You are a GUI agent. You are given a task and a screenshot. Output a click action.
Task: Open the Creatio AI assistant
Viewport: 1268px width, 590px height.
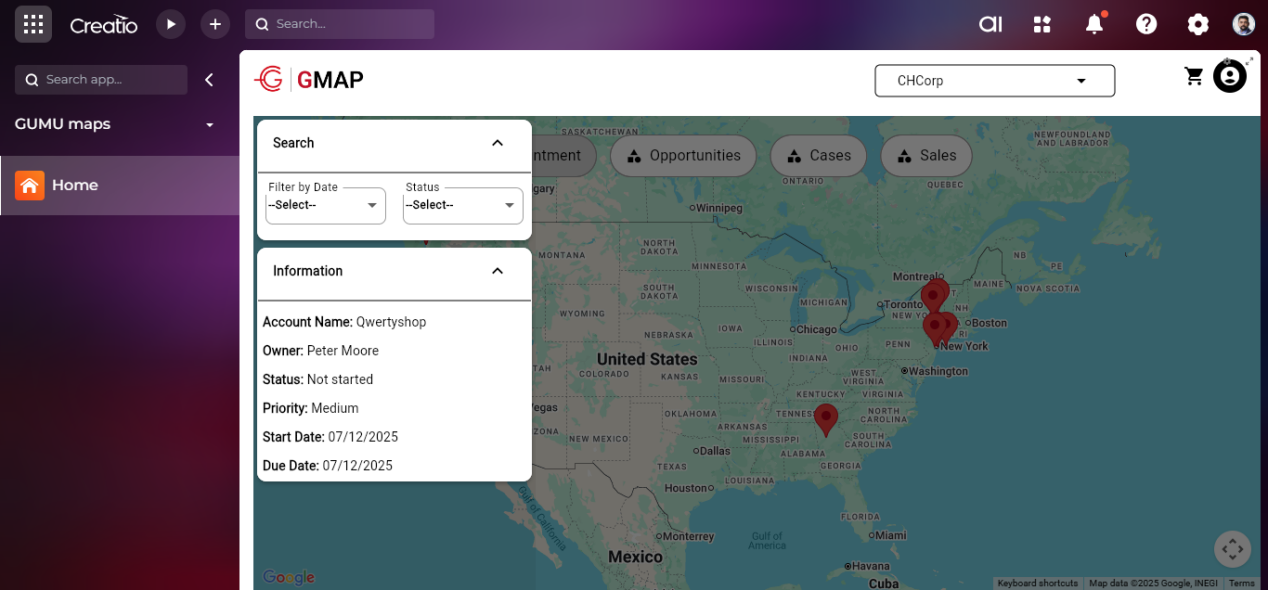point(990,24)
